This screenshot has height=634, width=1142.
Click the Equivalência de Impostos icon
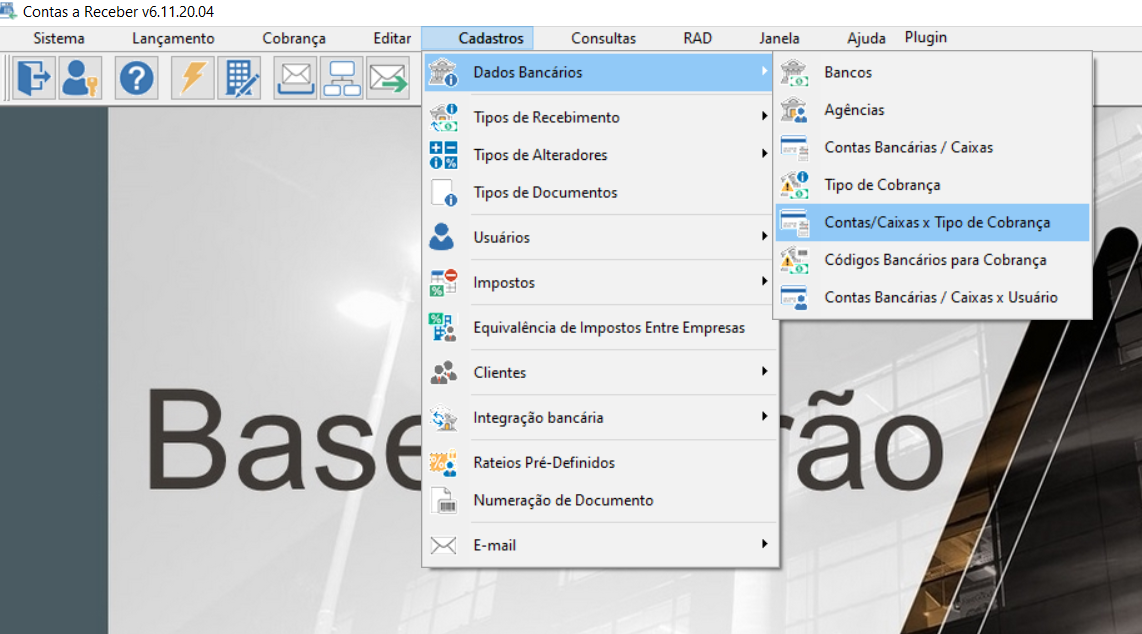443,328
